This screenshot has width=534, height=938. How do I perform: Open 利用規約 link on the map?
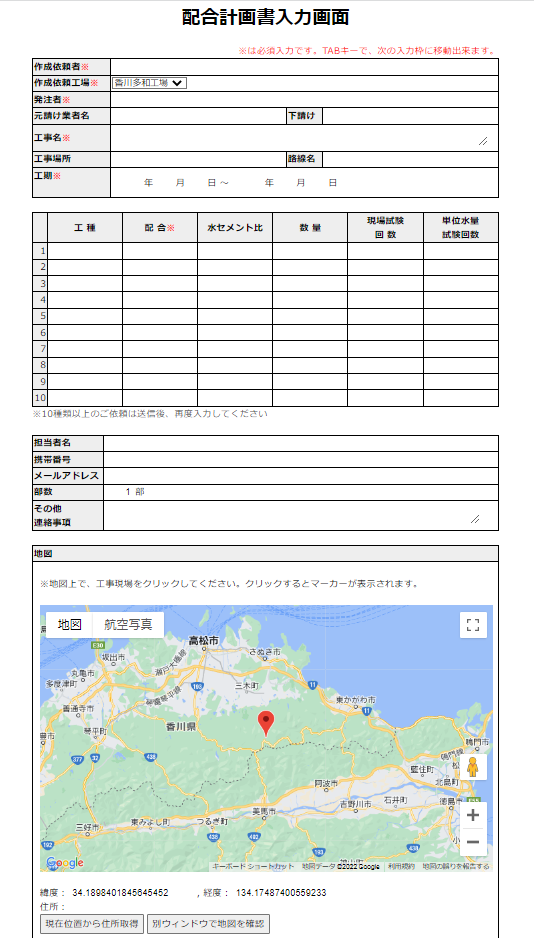[399, 866]
